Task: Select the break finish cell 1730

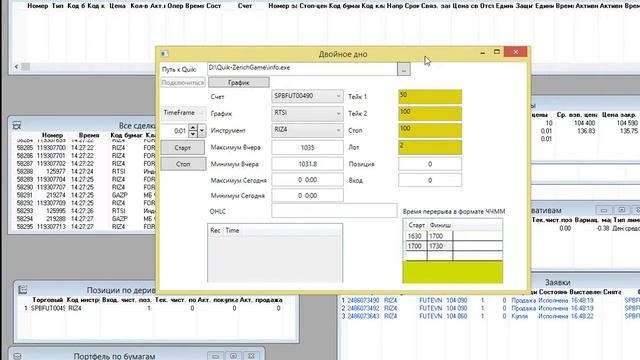Action: click(440, 246)
